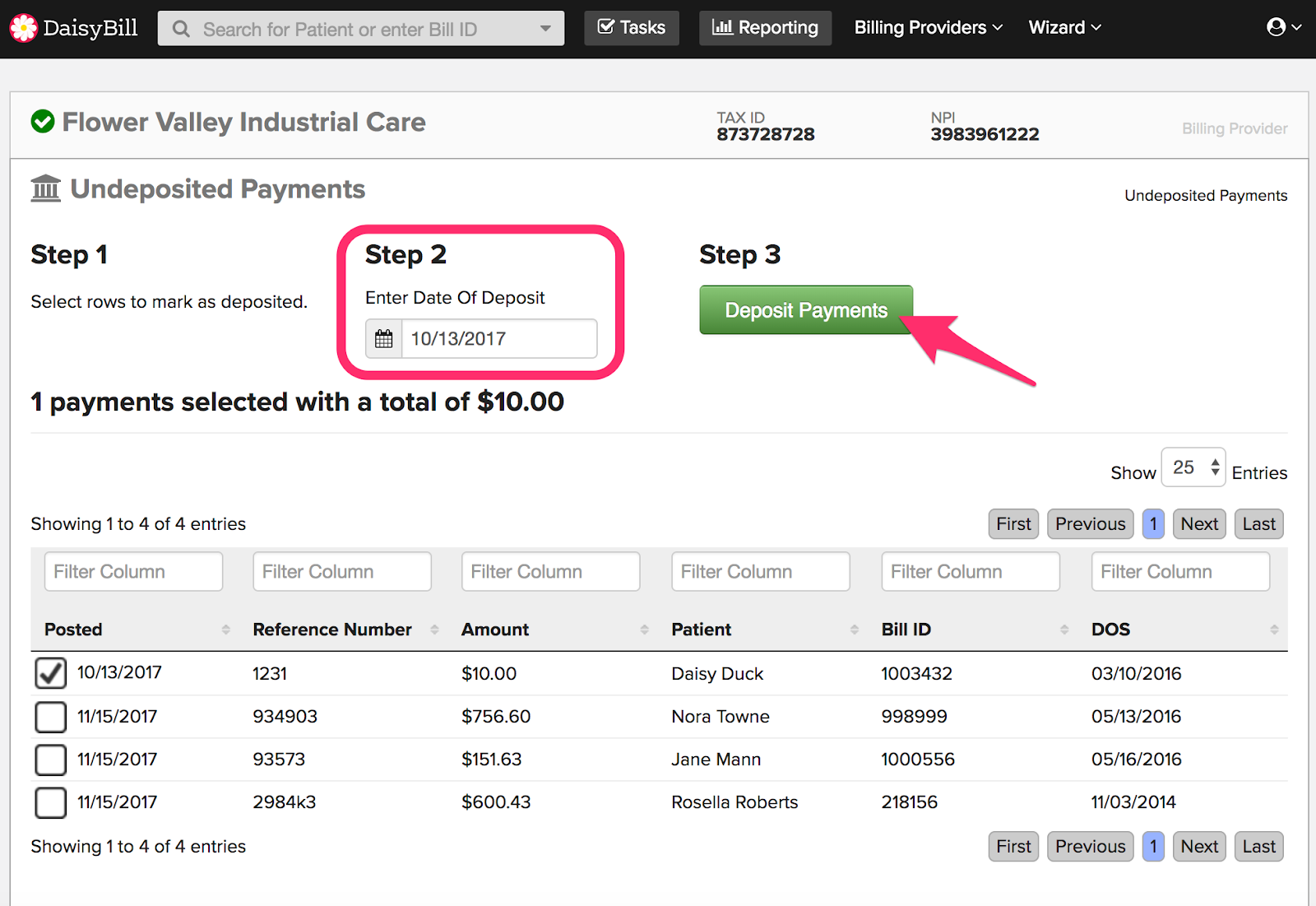This screenshot has width=1316, height=906.
Task: Click the DOS column header
Action: 1110,630
